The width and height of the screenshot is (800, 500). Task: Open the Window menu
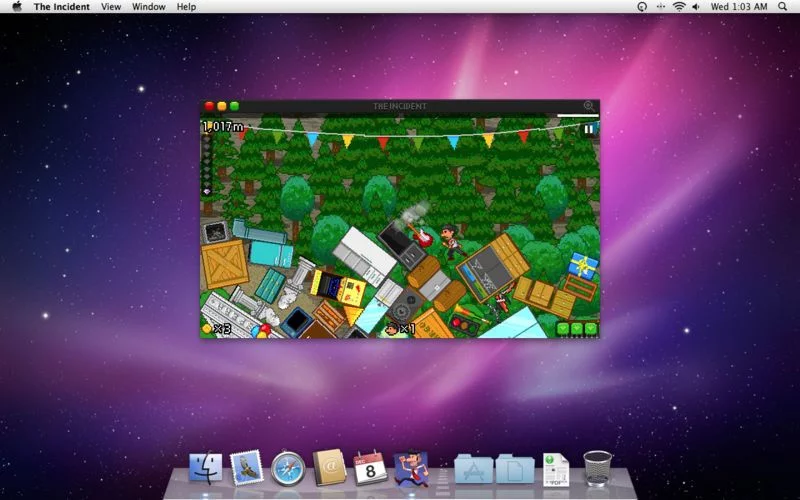coord(148,7)
